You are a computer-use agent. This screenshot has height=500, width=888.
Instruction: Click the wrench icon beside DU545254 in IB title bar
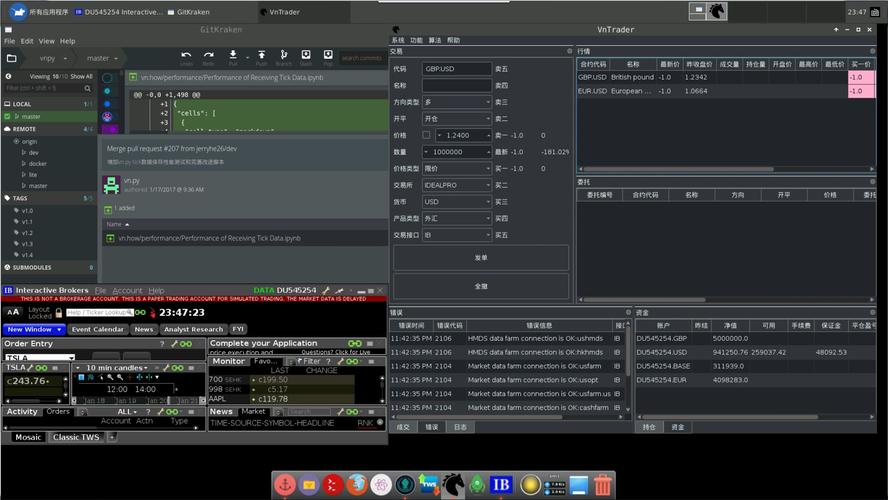[x=326, y=290]
